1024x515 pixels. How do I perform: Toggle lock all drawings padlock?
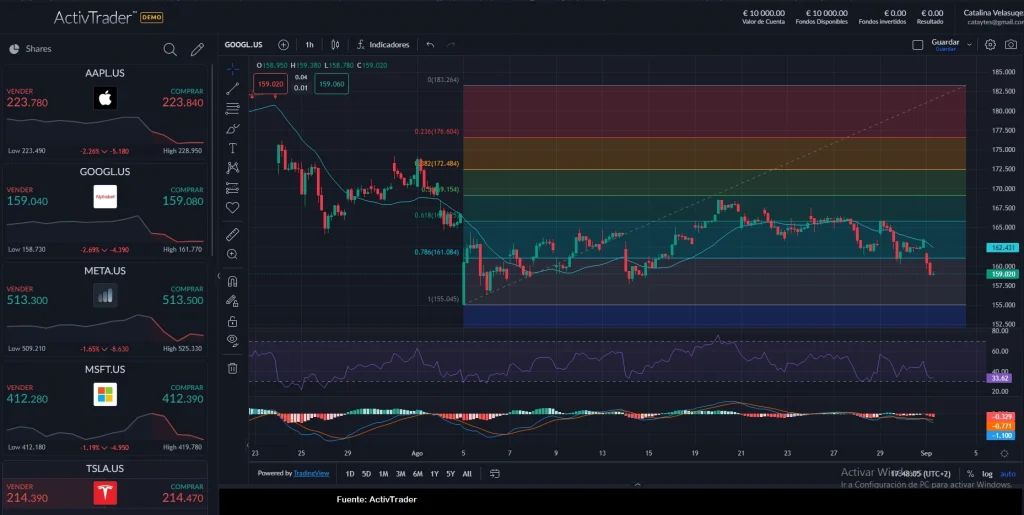point(232,321)
